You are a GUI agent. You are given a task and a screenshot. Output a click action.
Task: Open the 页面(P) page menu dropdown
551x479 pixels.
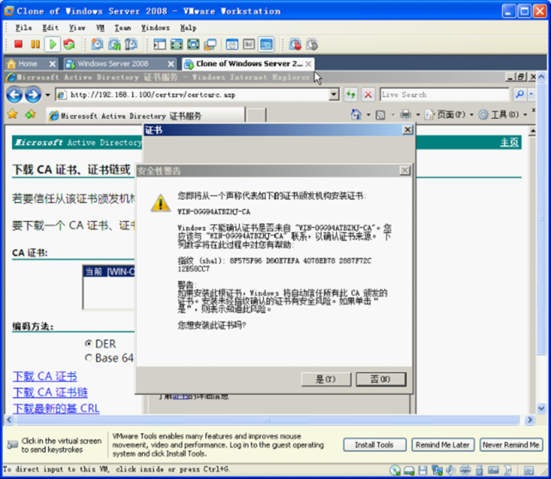coord(448,115)
